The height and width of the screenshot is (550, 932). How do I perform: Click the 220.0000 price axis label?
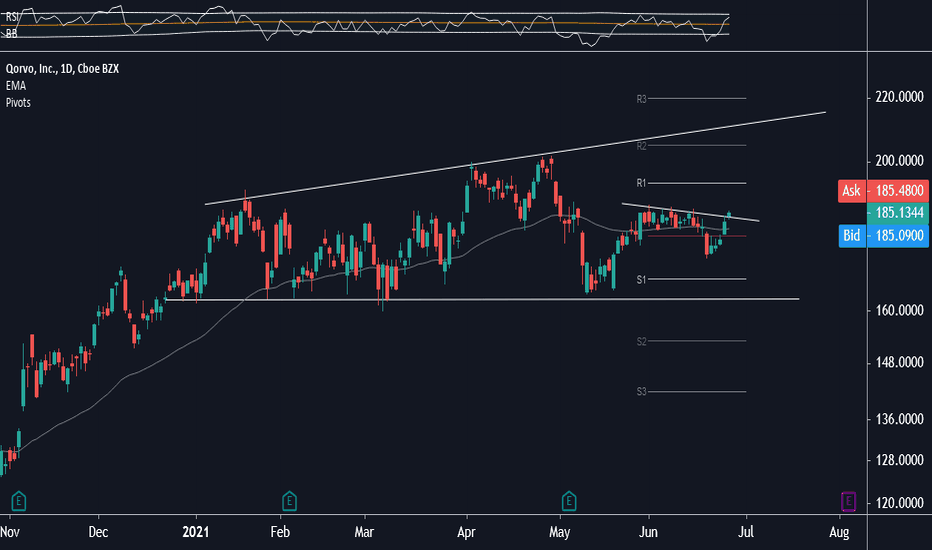coord(899,97)
